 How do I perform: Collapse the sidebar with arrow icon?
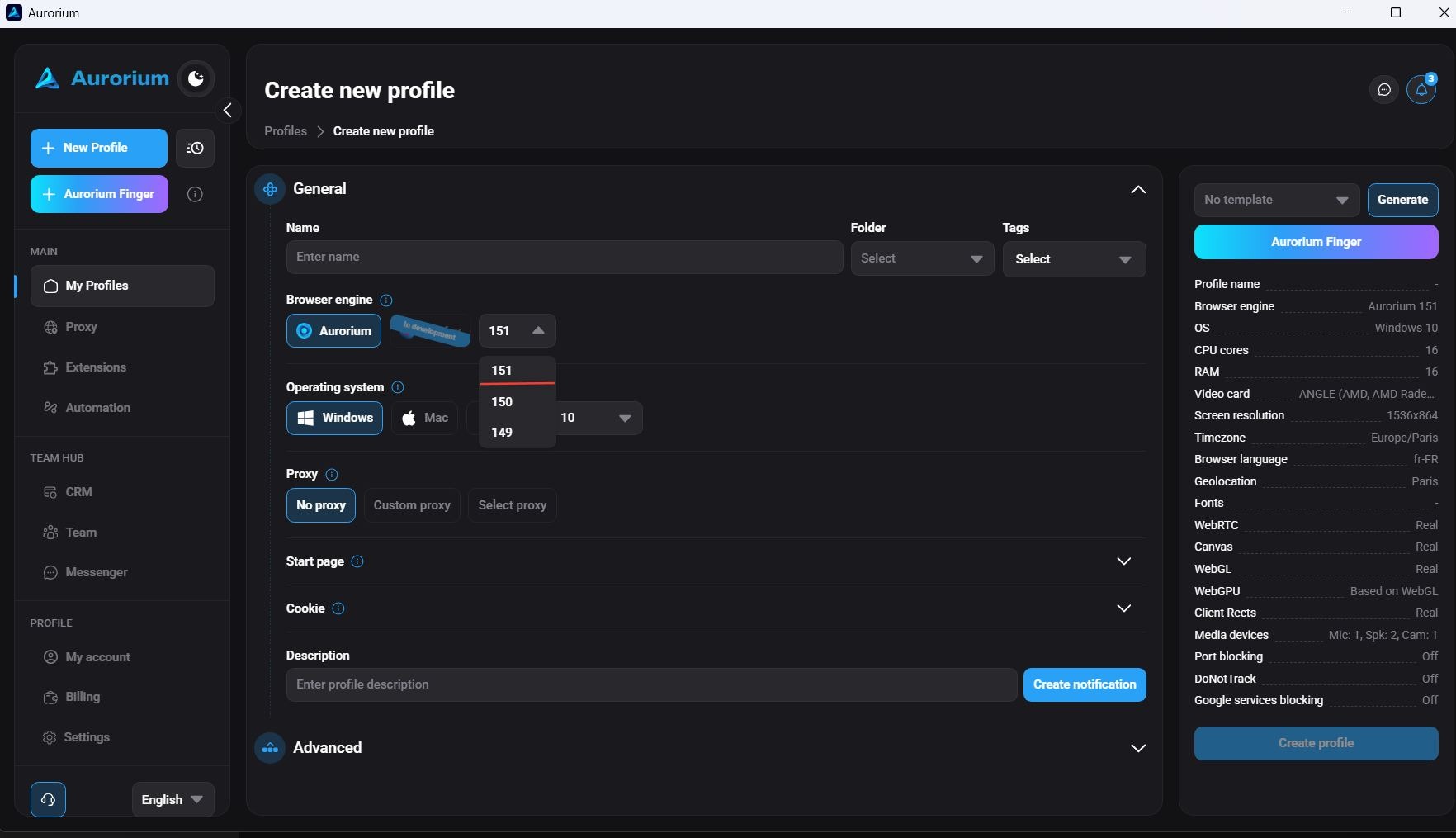(x=227, y=110)
